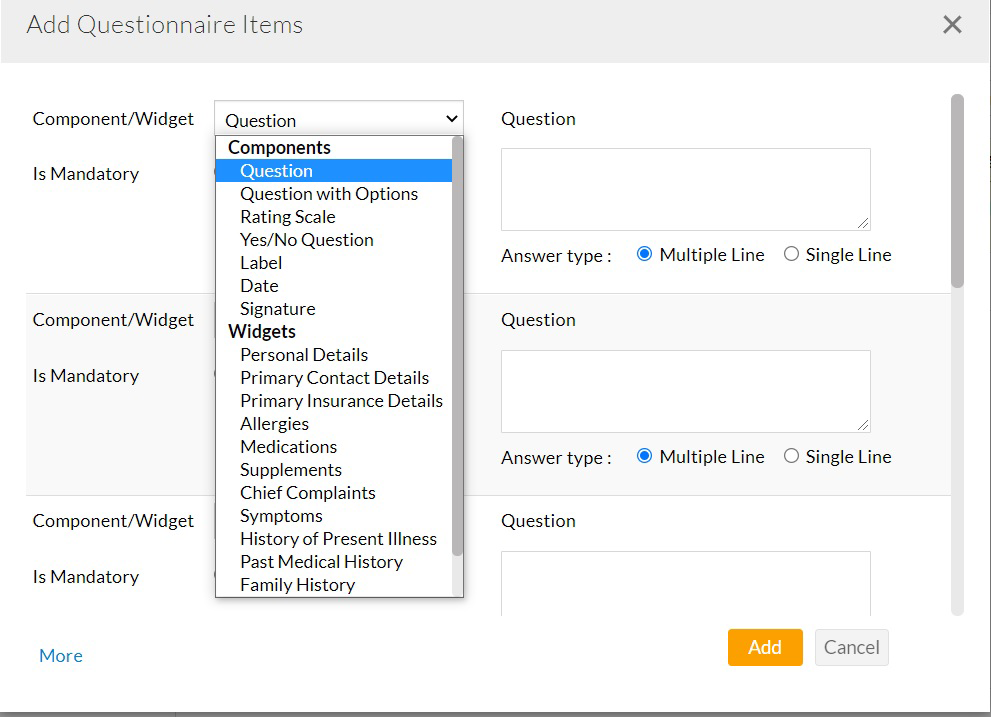Image resolution: width=991 pixels, height=717 pixels.
Task: Choose the "Rating Scale" component
Action: [x=287, y=216]
